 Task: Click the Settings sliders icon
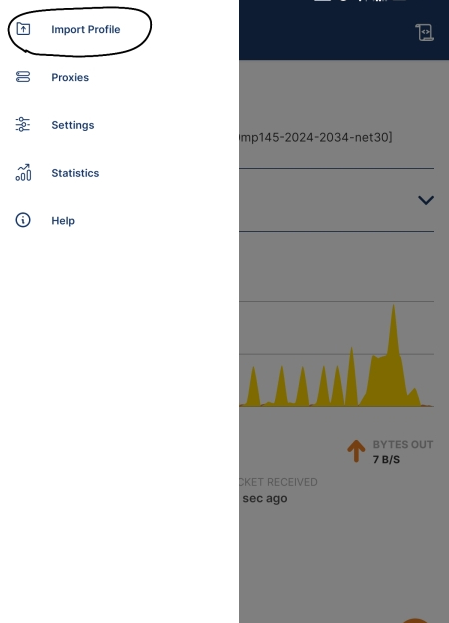click(x=23, y=124)
